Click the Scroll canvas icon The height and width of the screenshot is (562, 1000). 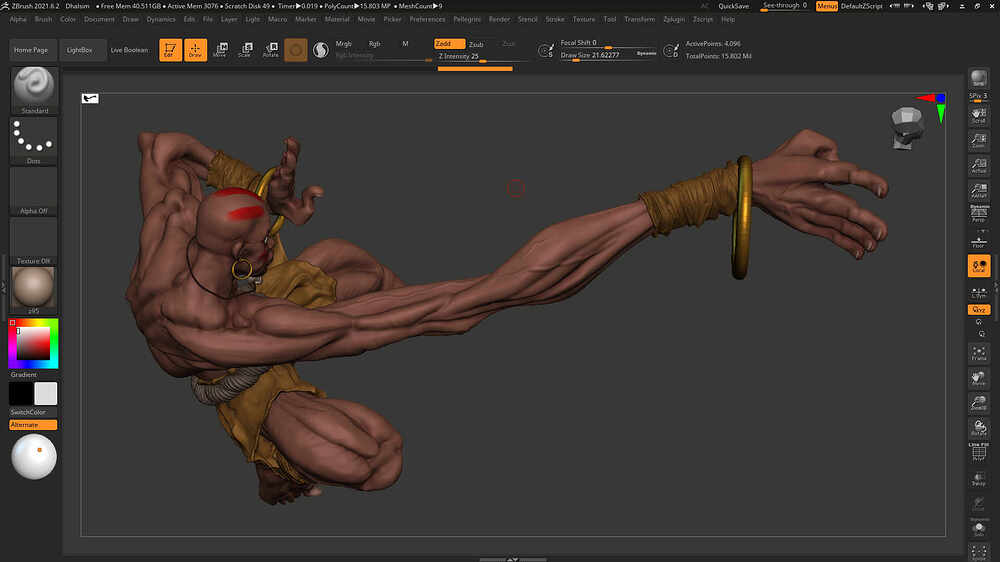pos(978,115)
